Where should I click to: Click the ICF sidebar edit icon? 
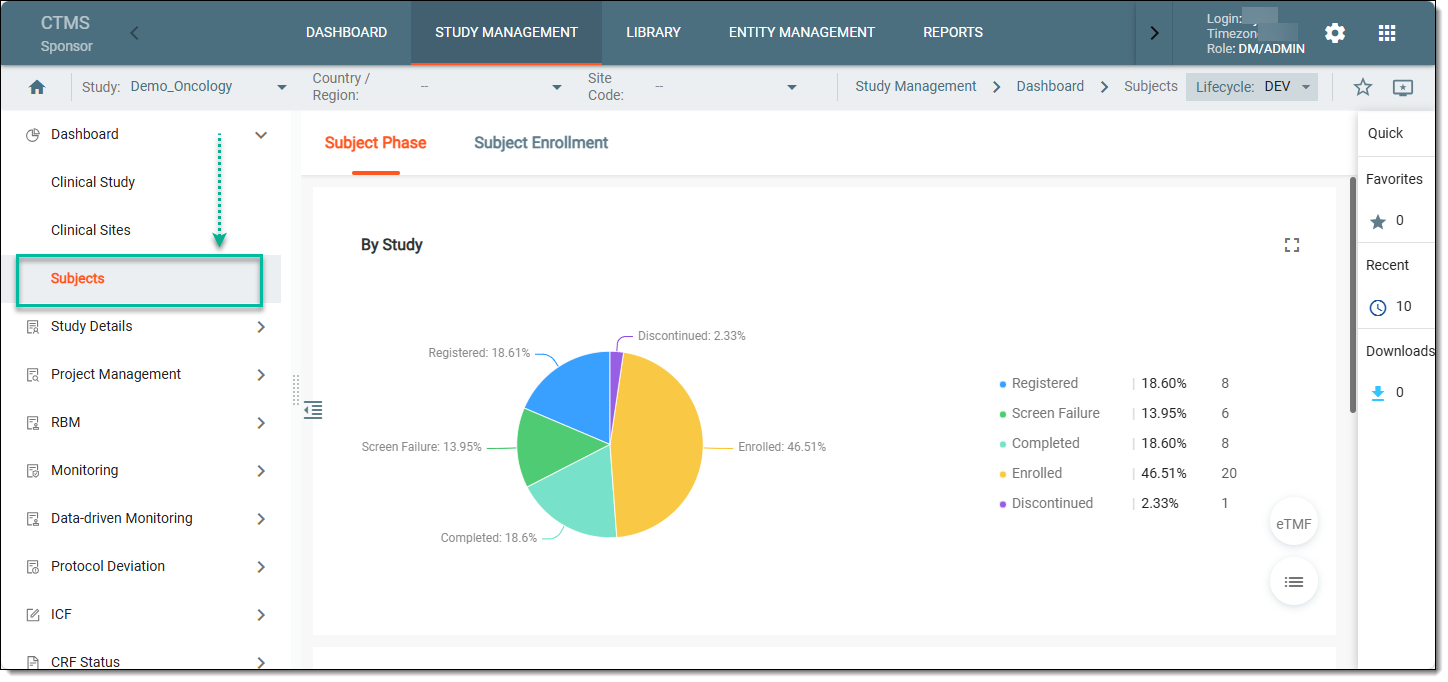[x=33, y=615]
